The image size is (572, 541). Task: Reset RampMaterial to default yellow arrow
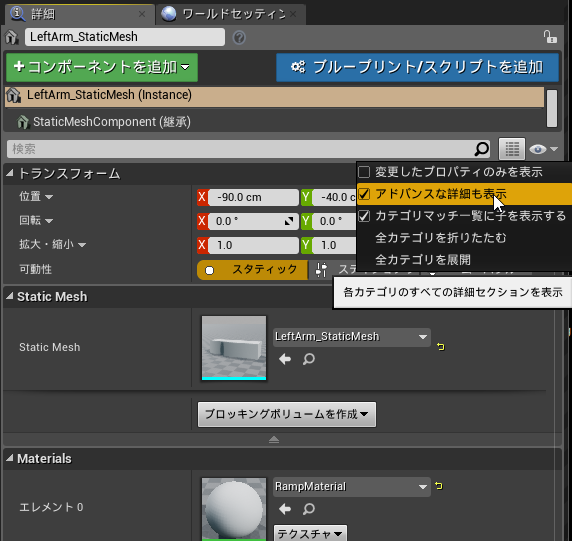pyautogui.click(x=439, y=486)
